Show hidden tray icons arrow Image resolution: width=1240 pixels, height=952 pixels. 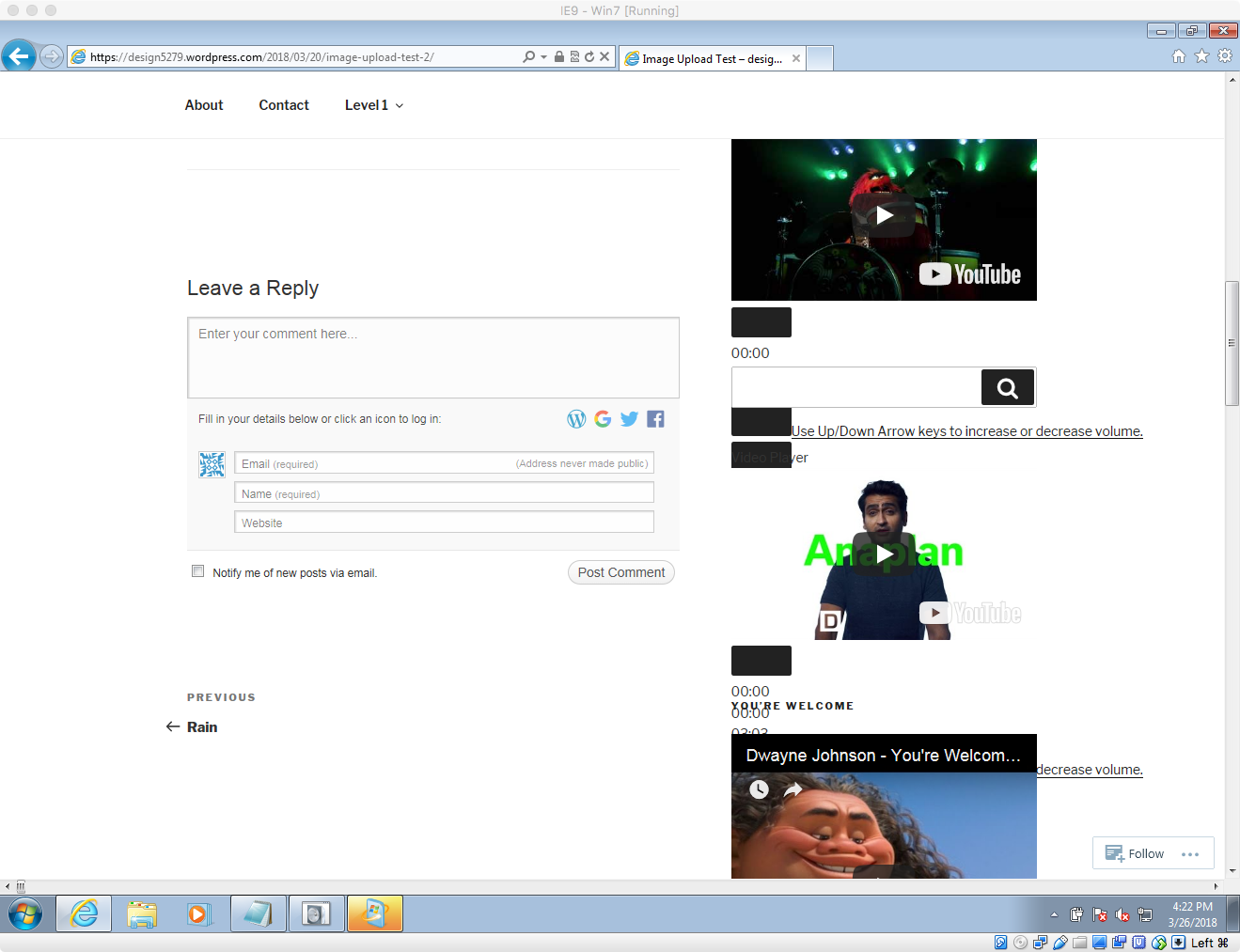[x=1054, y=914]
